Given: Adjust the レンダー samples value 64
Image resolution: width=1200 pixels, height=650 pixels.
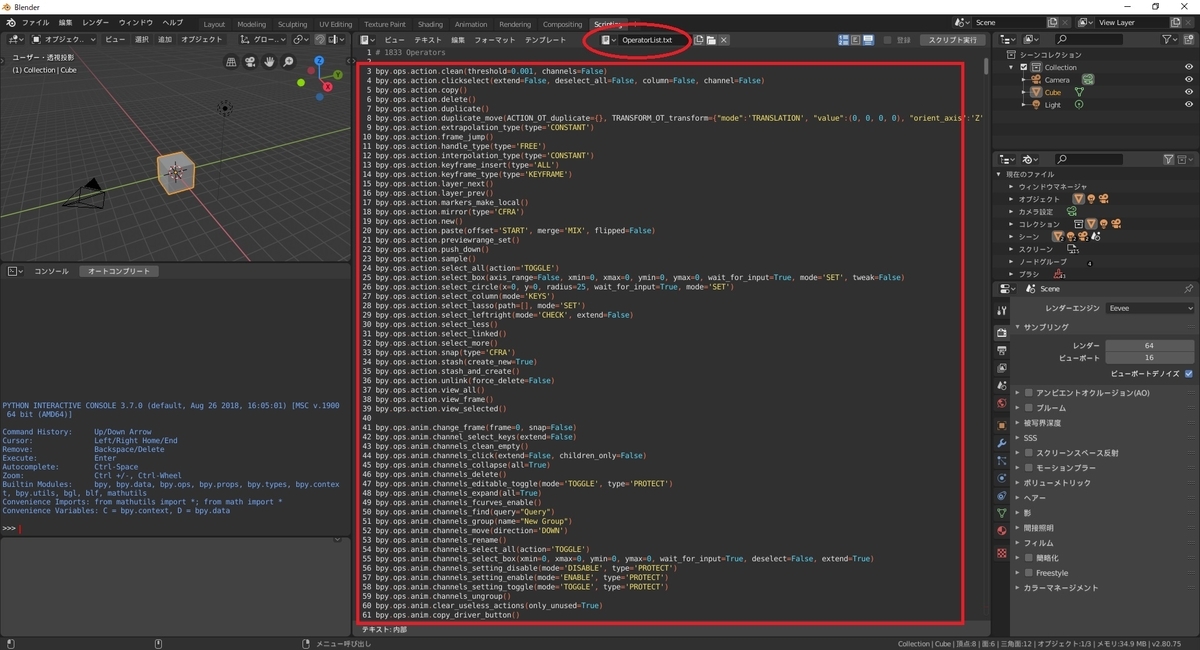Looking at the screenshot, I should [1149, 345].
